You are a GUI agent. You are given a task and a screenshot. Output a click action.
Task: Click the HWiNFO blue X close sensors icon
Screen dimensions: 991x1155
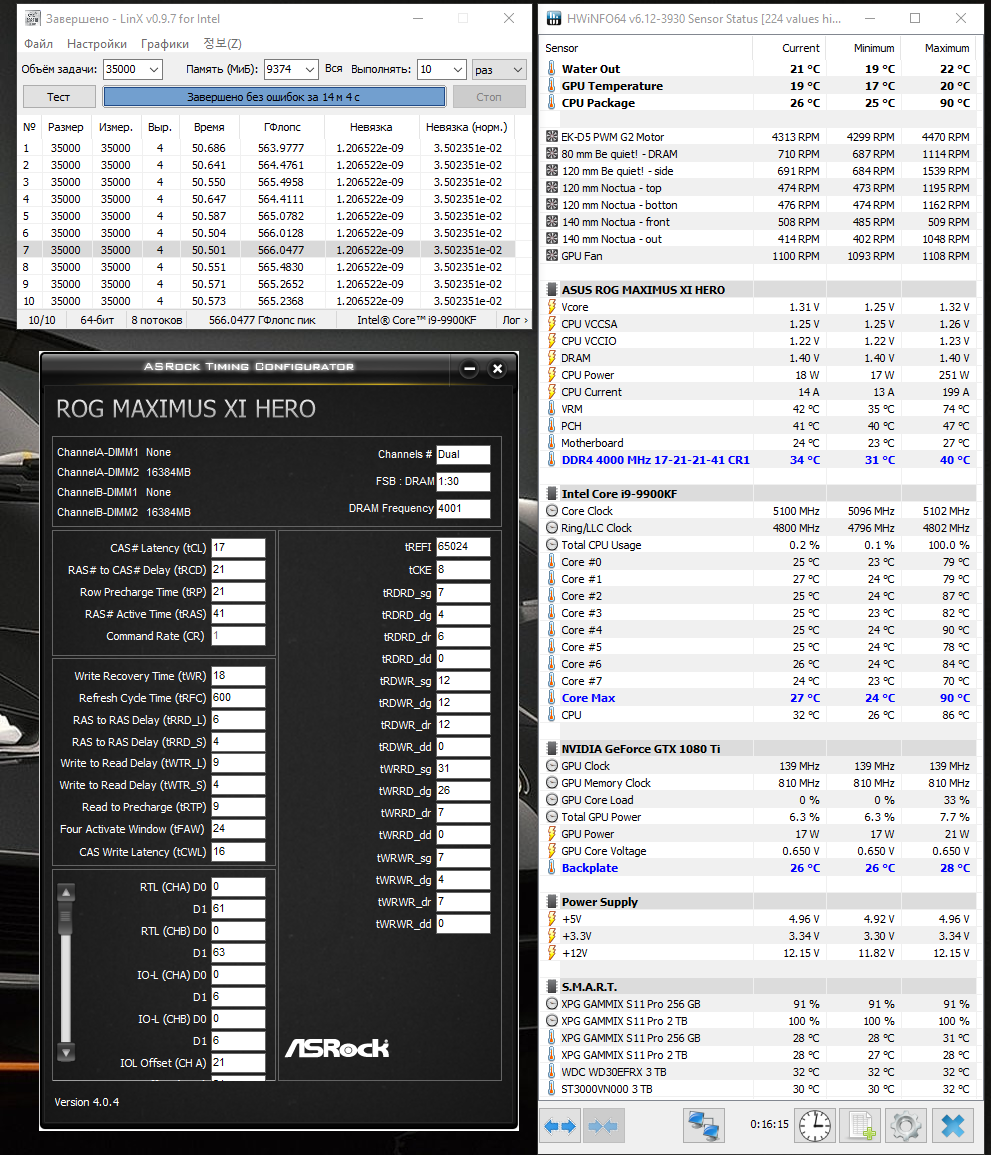[x=953, y=1126]
